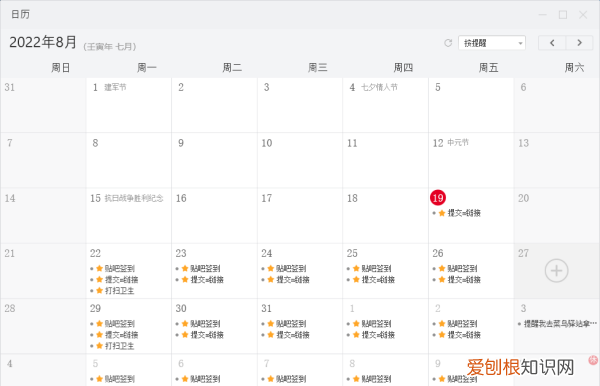Select the August 2 date cell
This screenshot has height=386, width=600.
coord(214,105)
